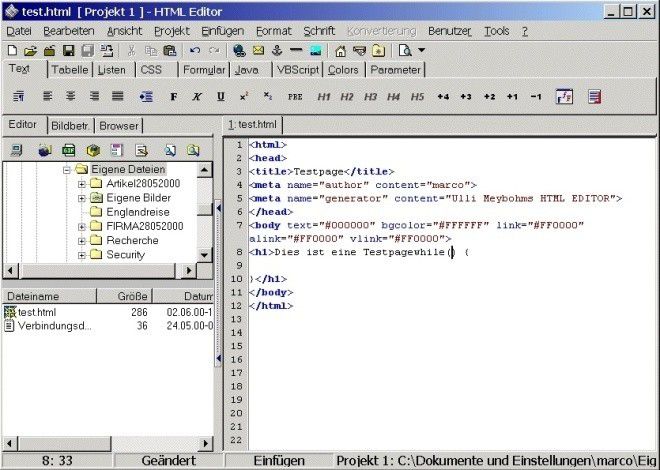Open the Einfügen menu
This screenshot has height=470, width=660.
pyautogui.click(x=222, y=31)
